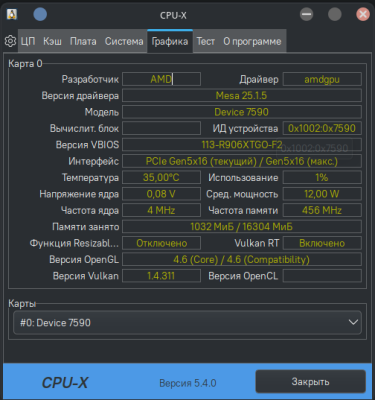This screenshot has height=400, width=375.
Task: Close window with red X button
Action: (363, 14)
